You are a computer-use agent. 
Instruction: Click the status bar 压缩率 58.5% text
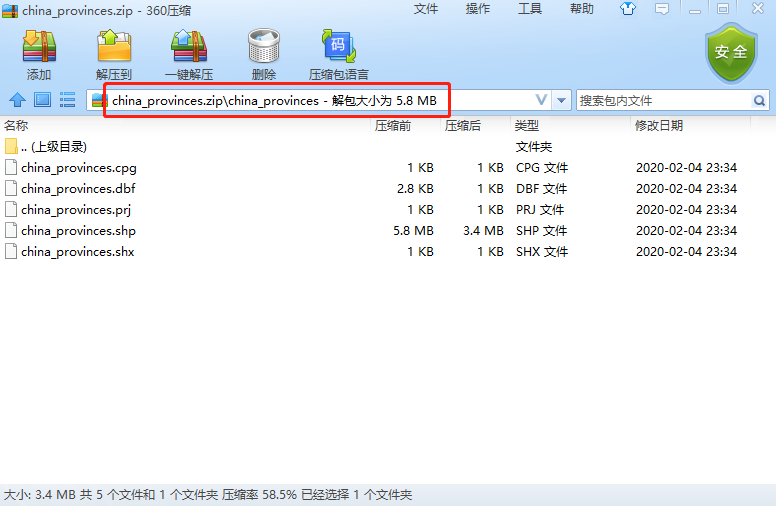tap(259, 495)
